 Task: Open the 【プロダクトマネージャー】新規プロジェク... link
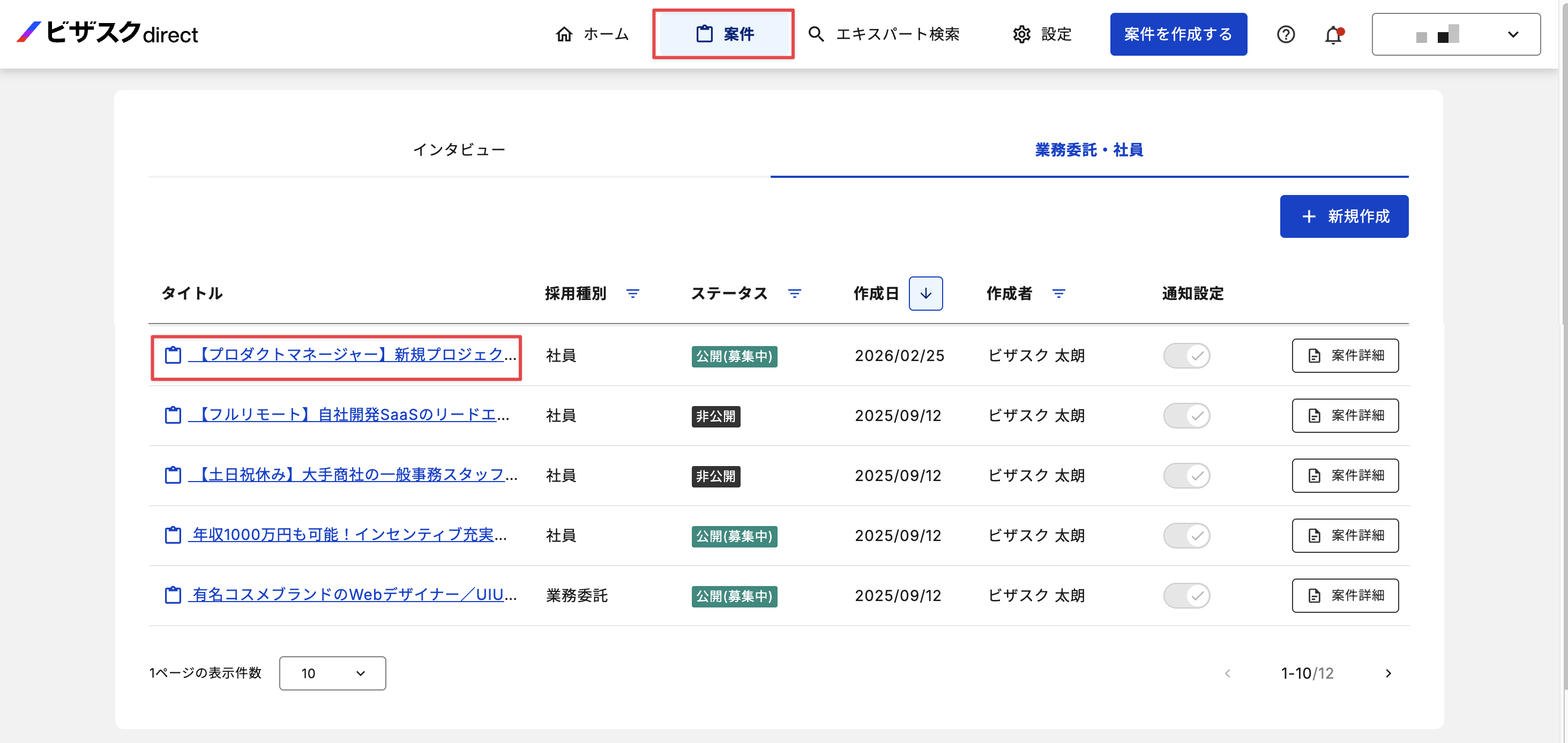(353, 355)
